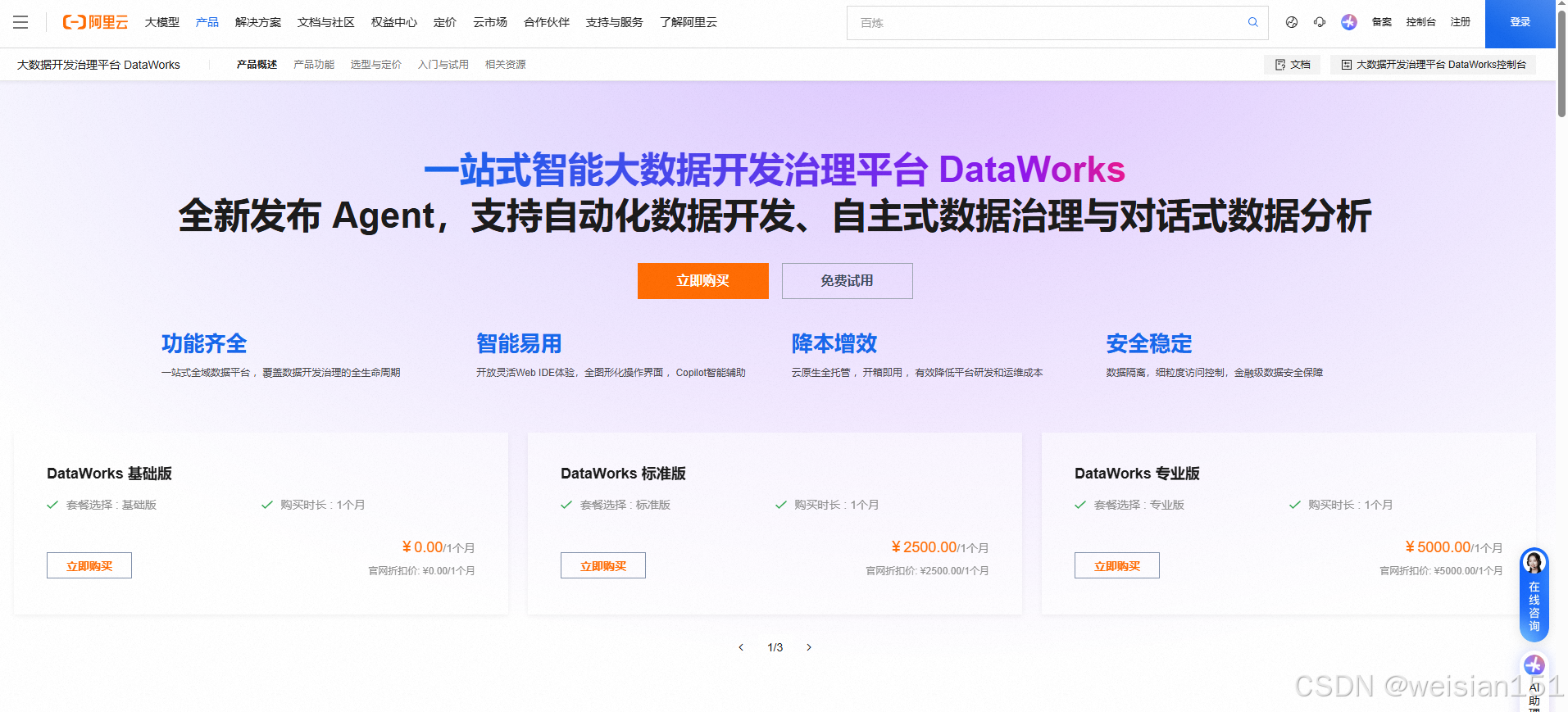Open the 合作伙伴 menu
The image size is (1568, 712).
(x=547, y=22)
